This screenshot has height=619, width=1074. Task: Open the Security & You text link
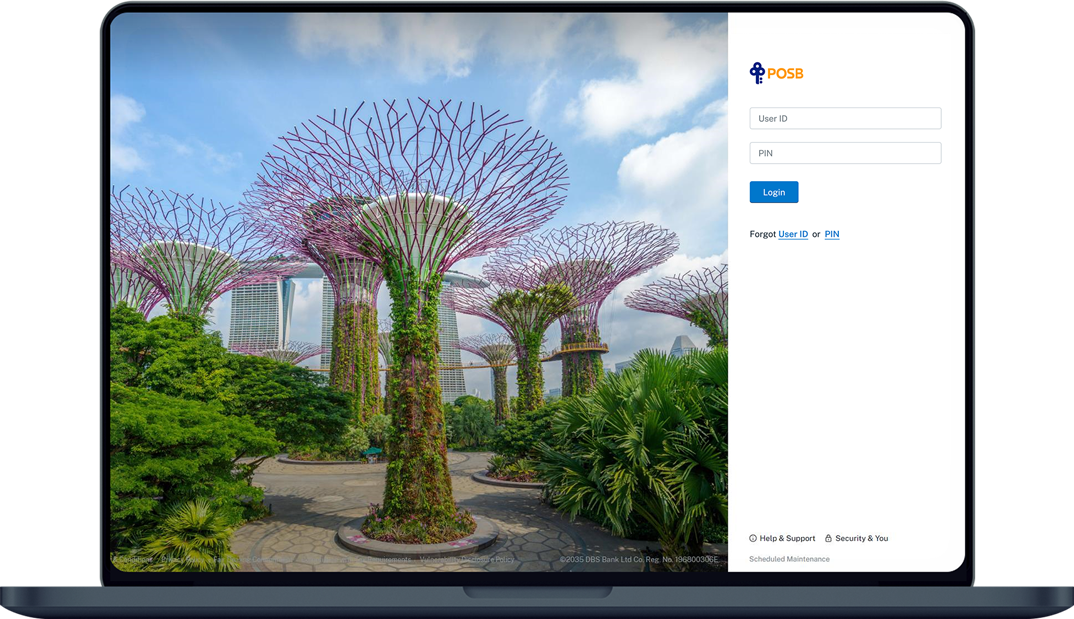tap(862, 538)
